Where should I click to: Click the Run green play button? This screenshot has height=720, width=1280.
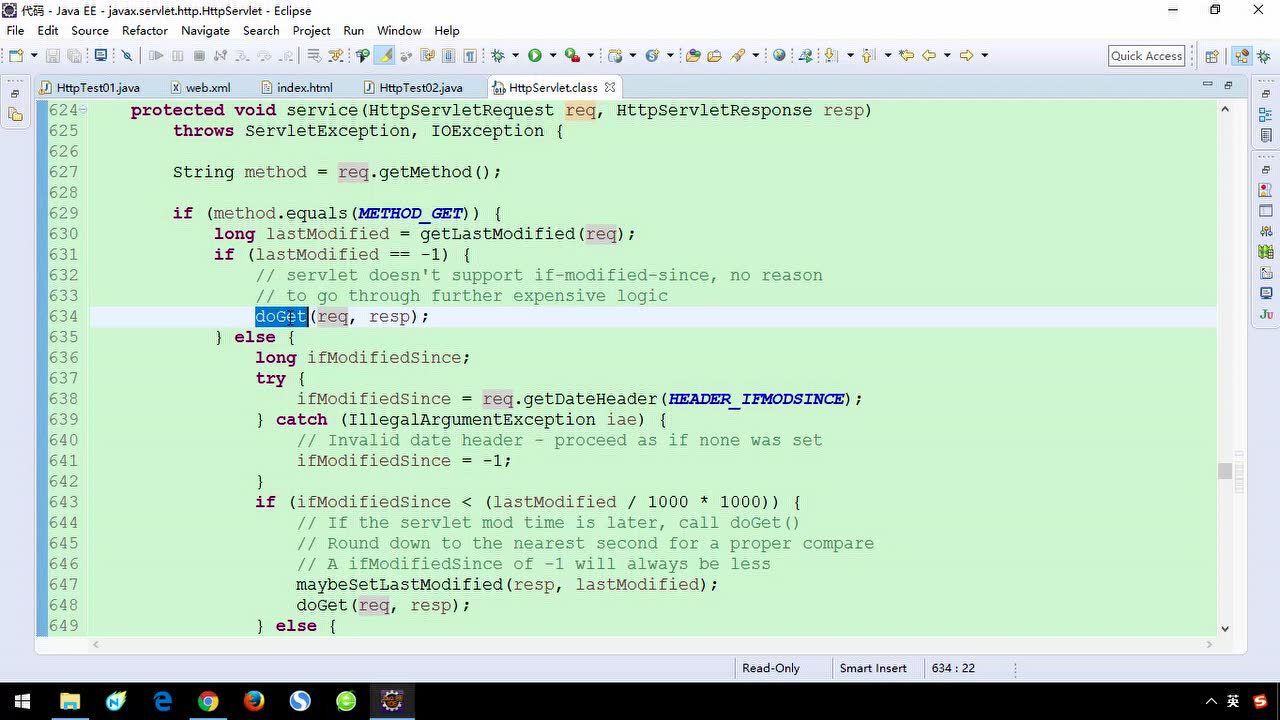click(535, 56)
